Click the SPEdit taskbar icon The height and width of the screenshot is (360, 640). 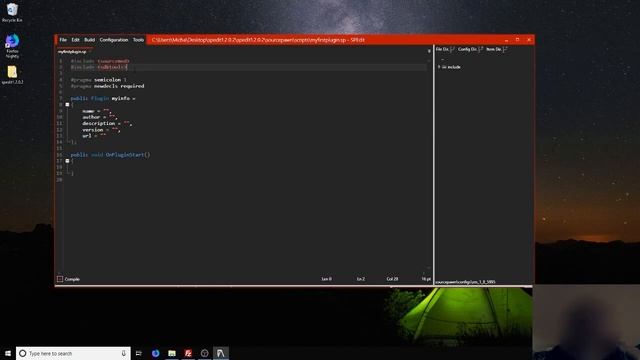tap(221, 353)
